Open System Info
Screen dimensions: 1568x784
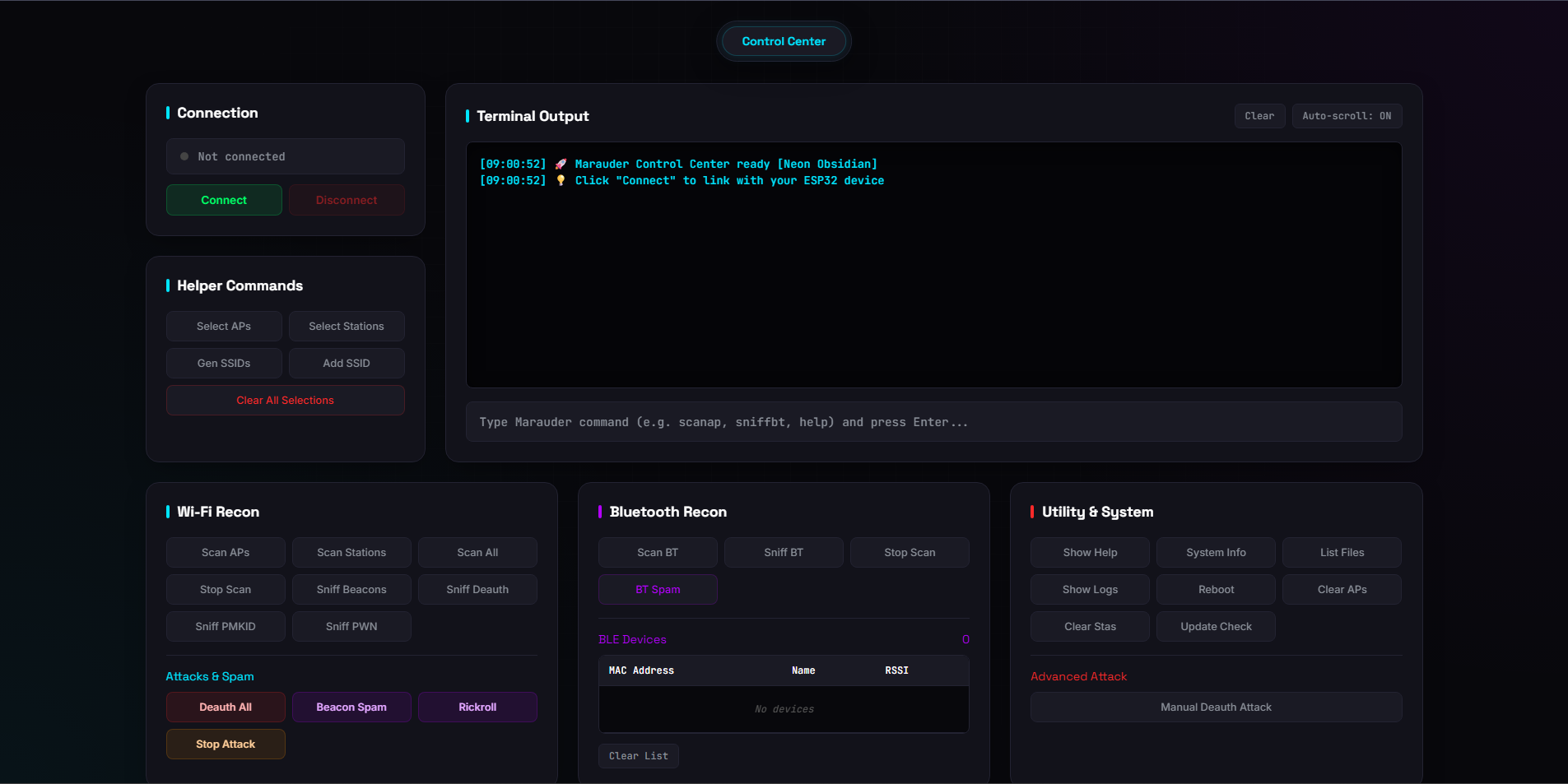[1216, 553]
